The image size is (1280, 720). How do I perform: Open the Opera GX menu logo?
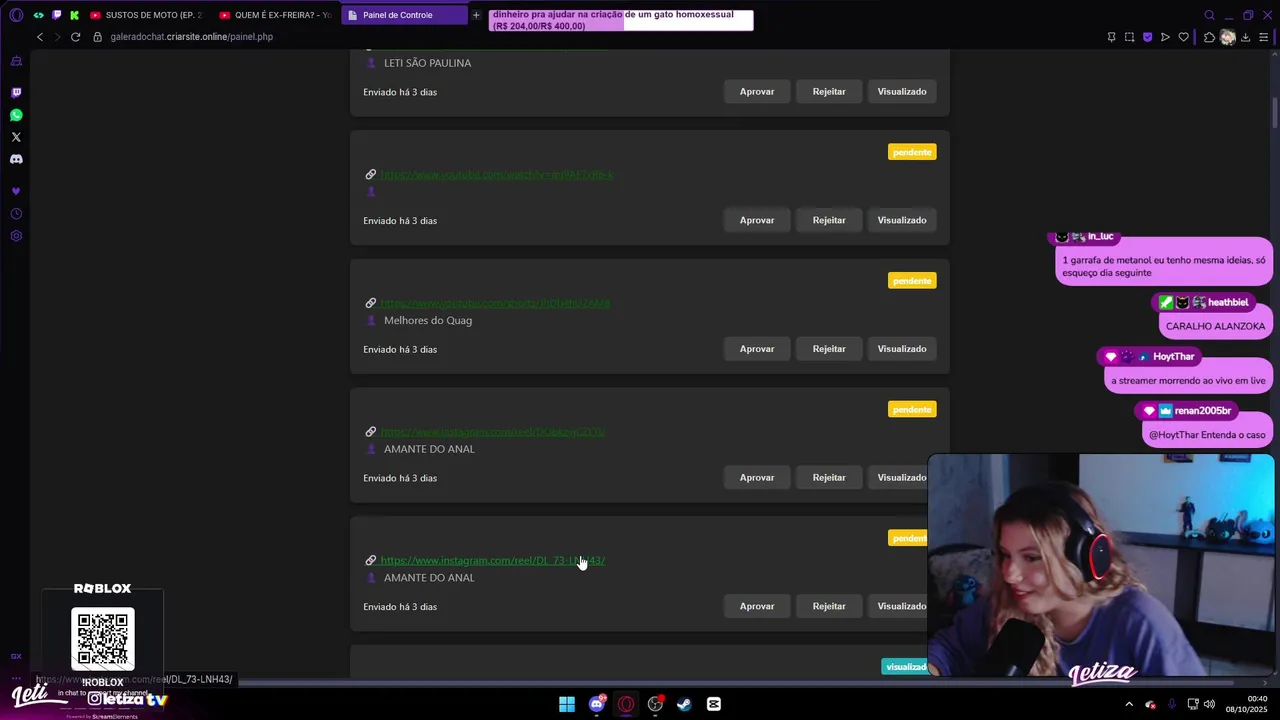pos(16,15)
